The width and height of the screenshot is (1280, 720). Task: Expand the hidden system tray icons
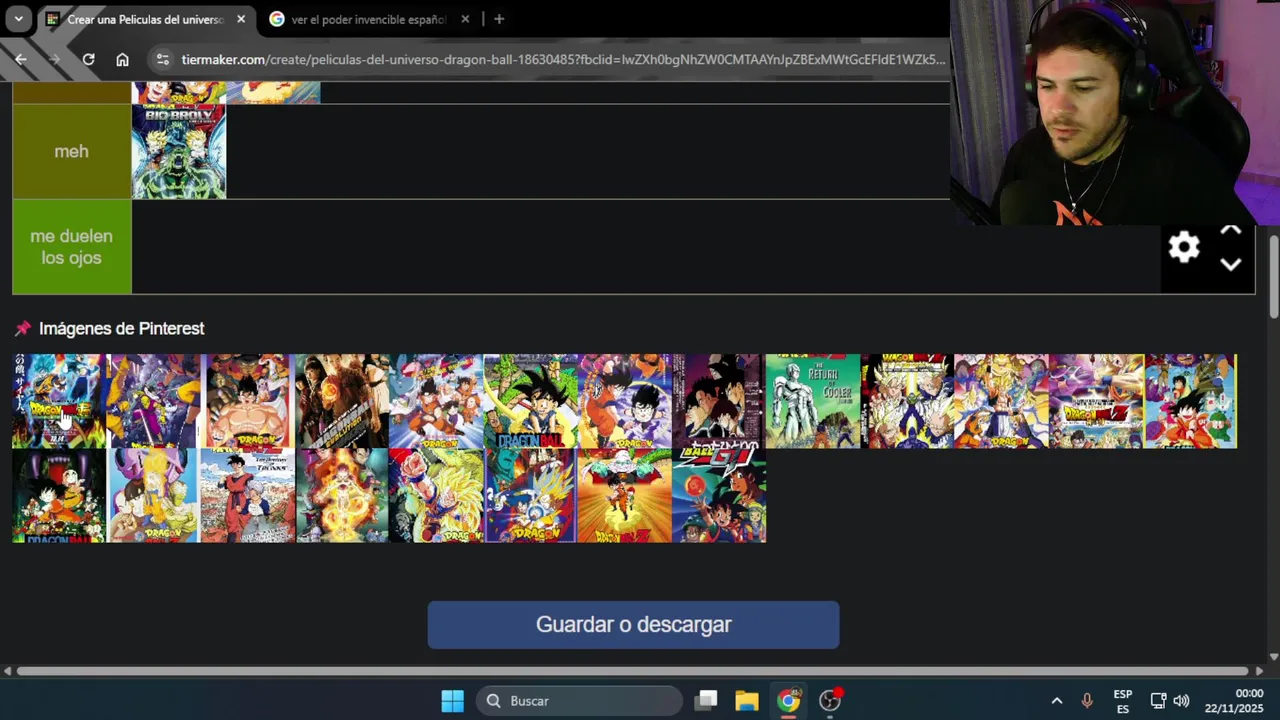[1056, 701]
